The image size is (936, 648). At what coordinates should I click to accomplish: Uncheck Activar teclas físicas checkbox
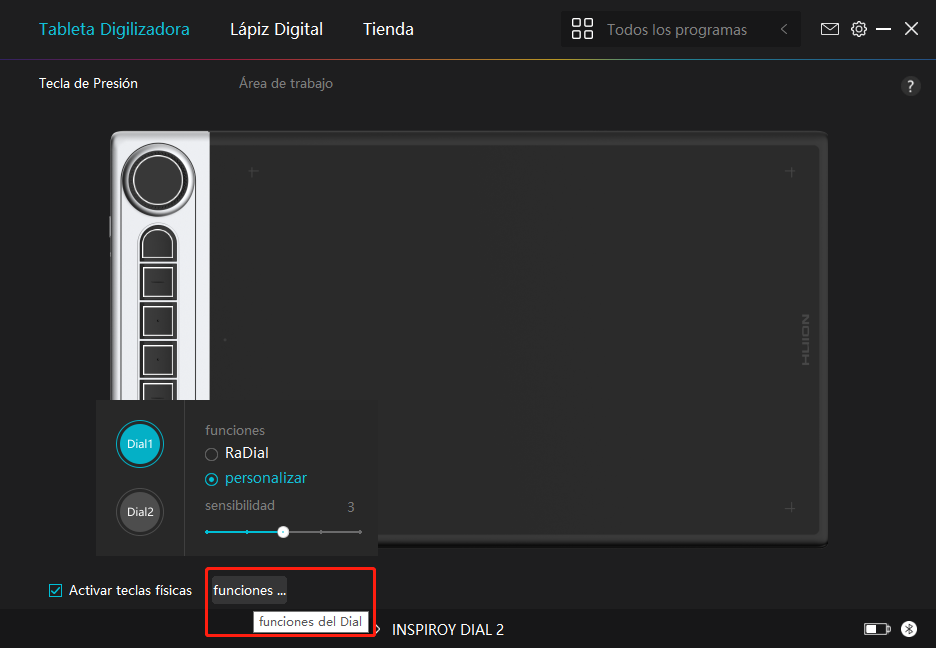point(56,590)
